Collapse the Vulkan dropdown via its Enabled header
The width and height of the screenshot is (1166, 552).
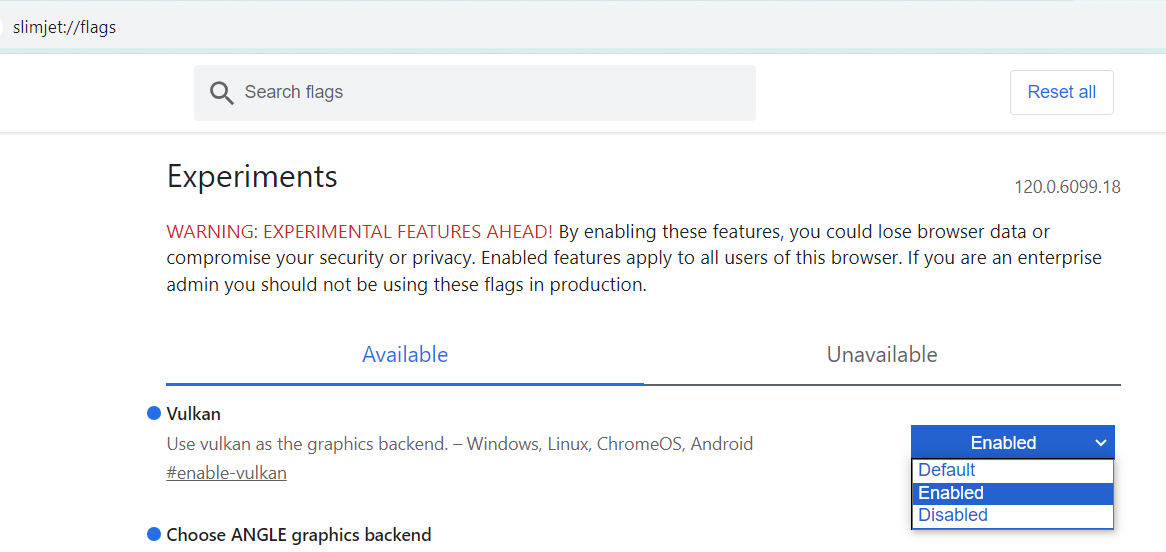(1003, 443)
